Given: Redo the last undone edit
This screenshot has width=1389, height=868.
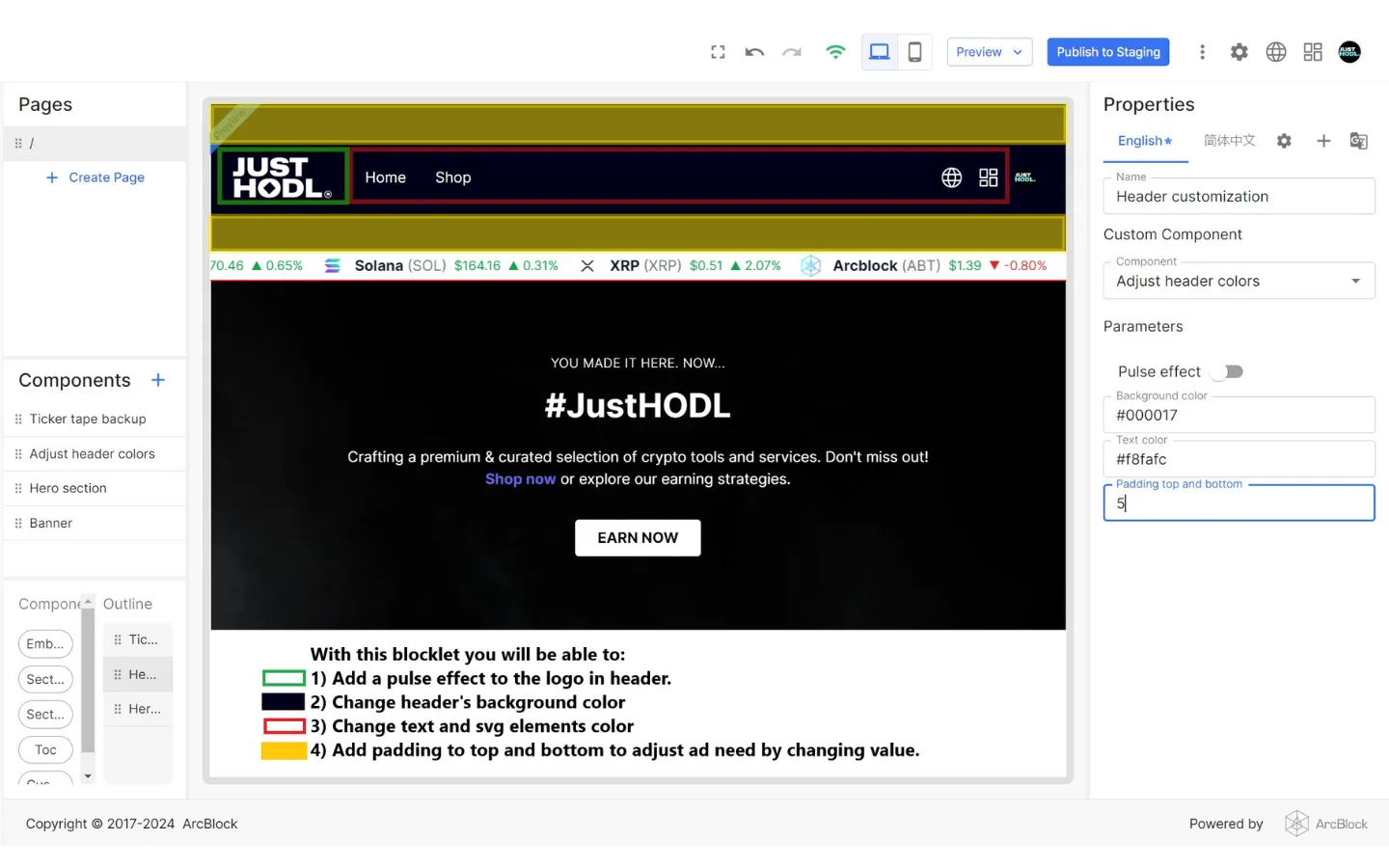Looking at the screenshot, I should click(x=792, y=52).
